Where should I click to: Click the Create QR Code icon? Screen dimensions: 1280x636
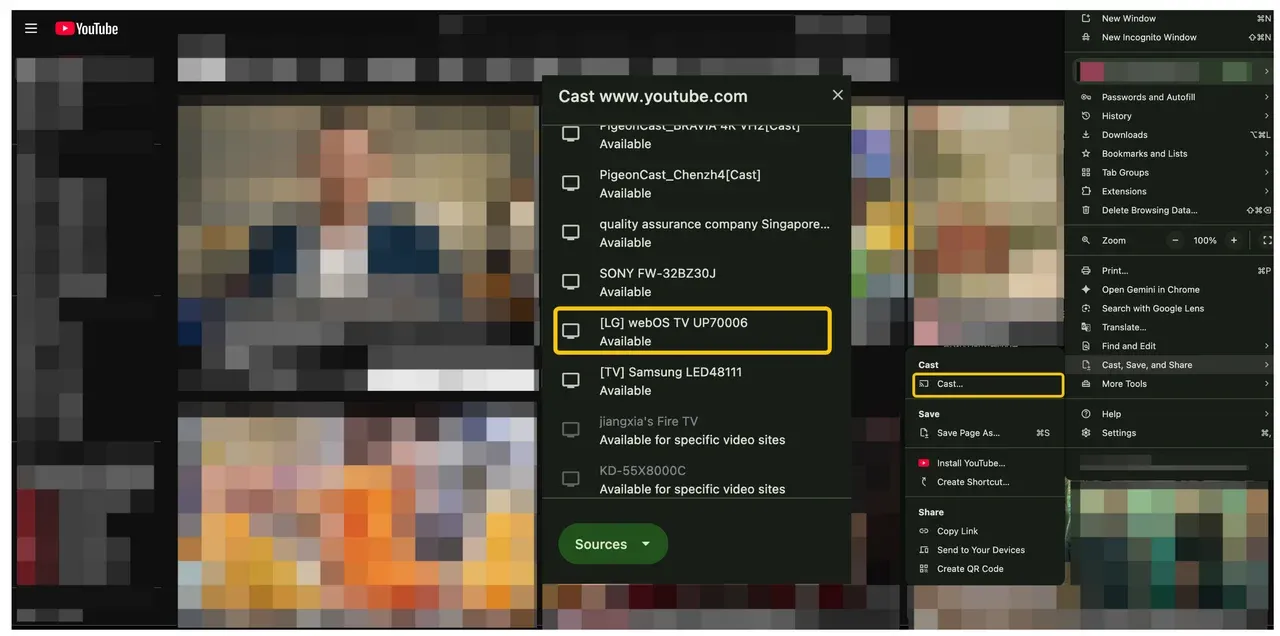click(924, 569)
